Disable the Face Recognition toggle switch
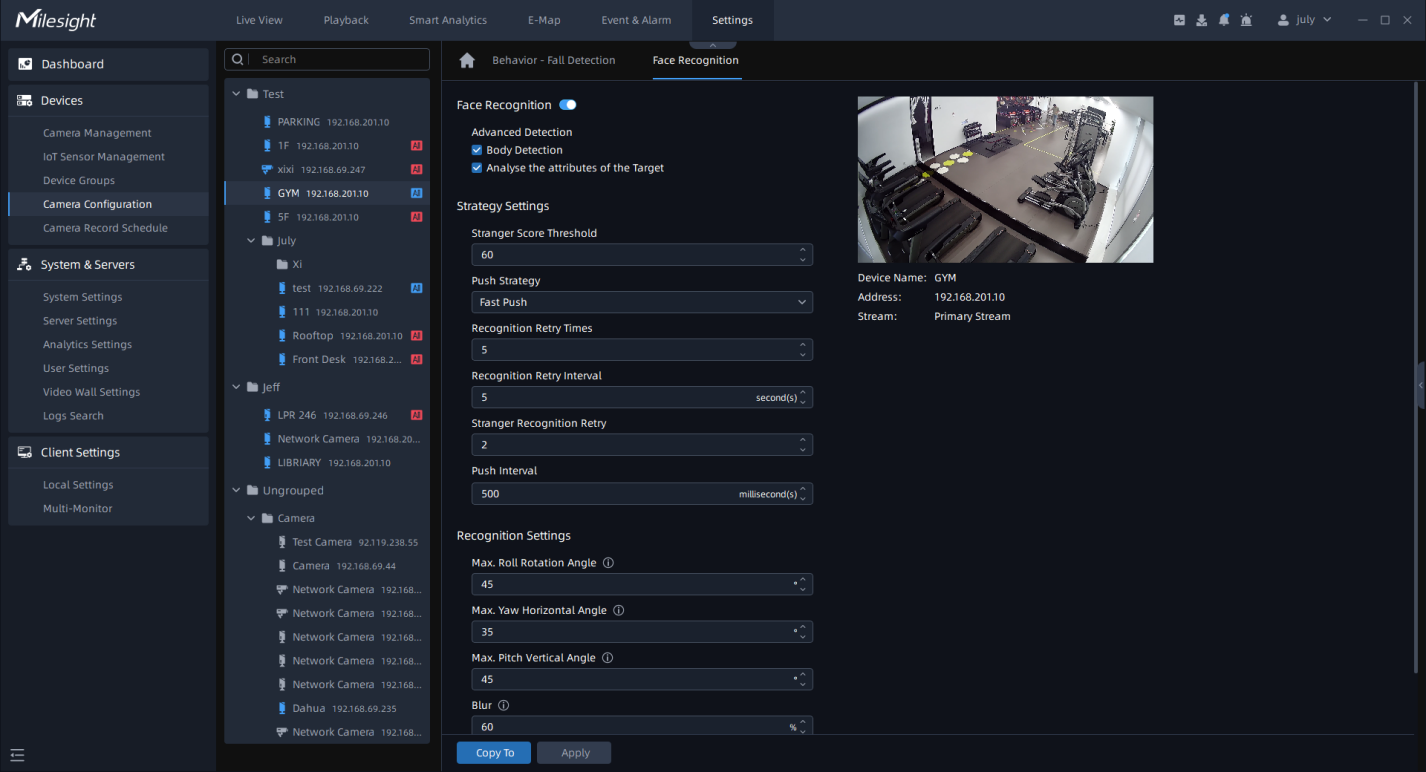 coord(568,105)
